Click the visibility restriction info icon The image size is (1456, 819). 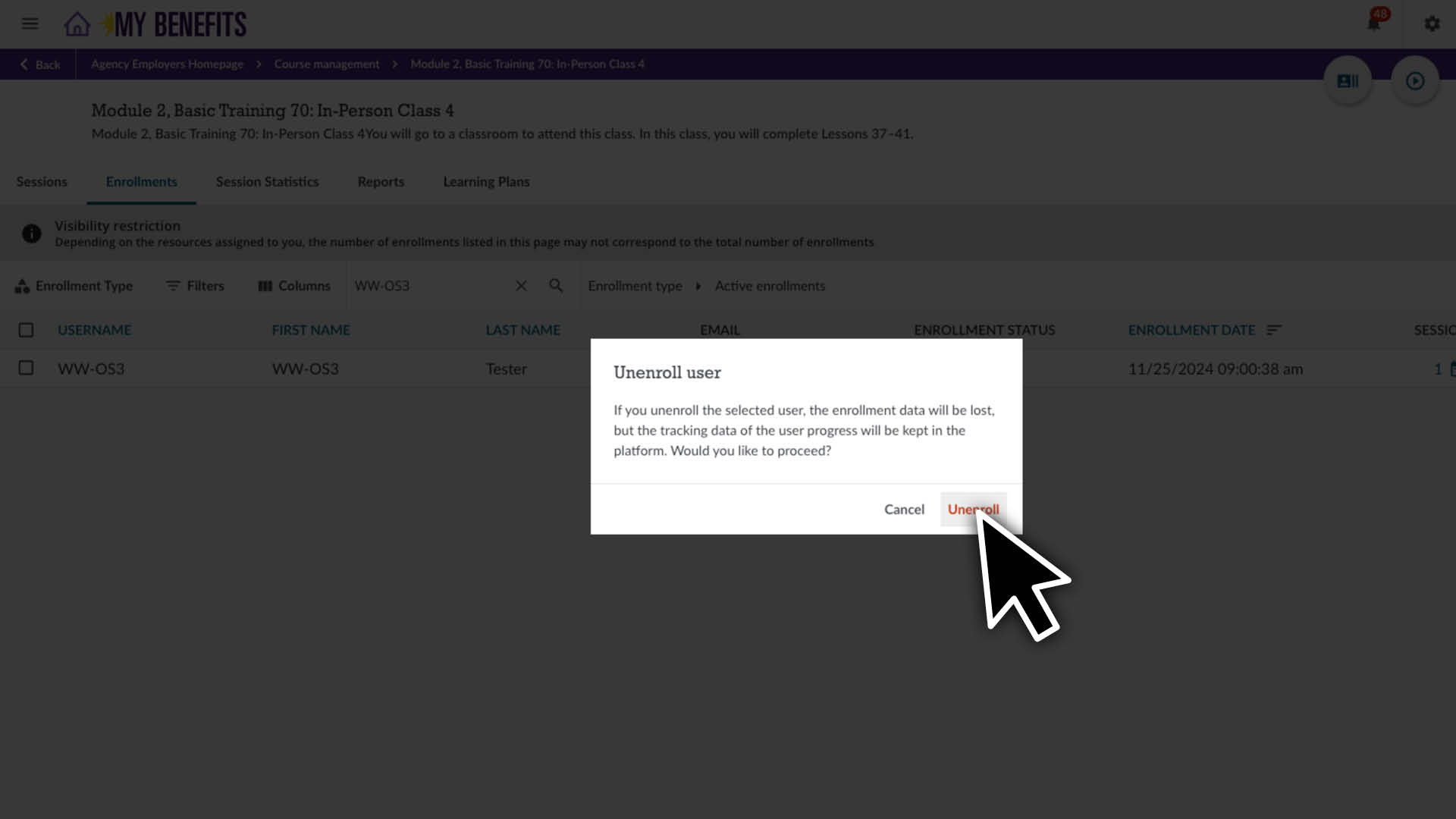click(x=32, y=233)
